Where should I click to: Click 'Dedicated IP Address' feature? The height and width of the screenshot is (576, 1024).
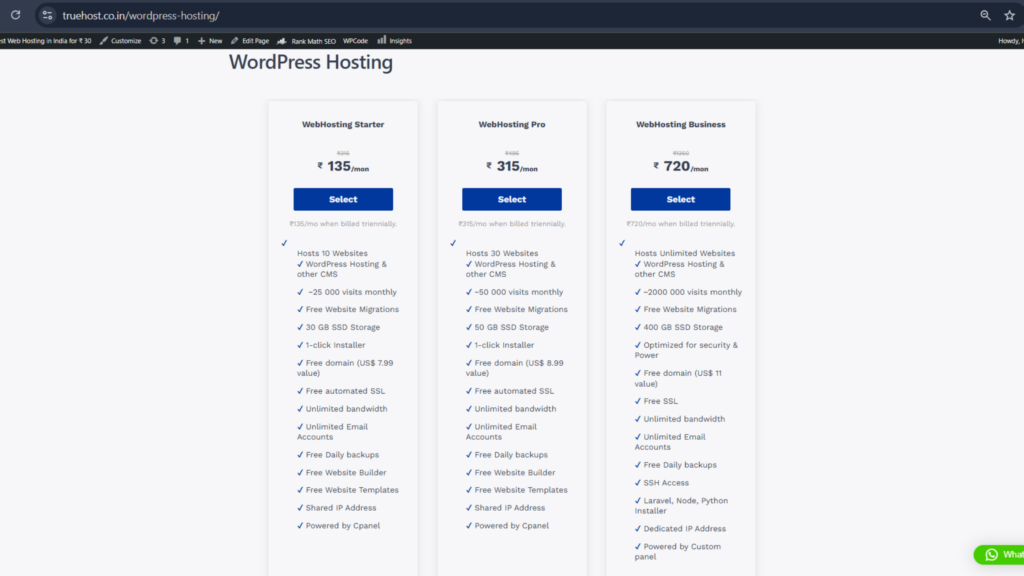click(x=684, y=529)
